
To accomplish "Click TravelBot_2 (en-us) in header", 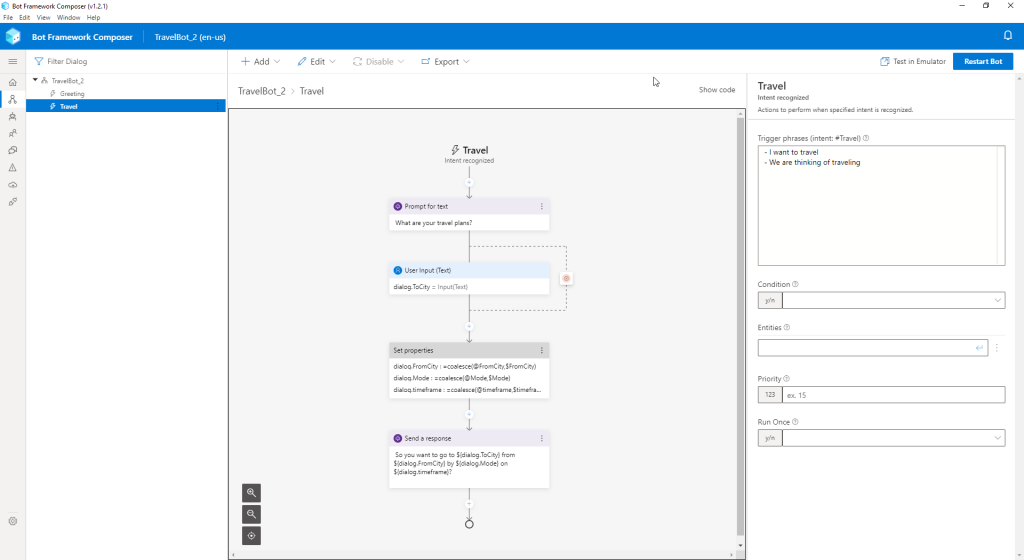I will pyautogui.click(x=190, y=37).
